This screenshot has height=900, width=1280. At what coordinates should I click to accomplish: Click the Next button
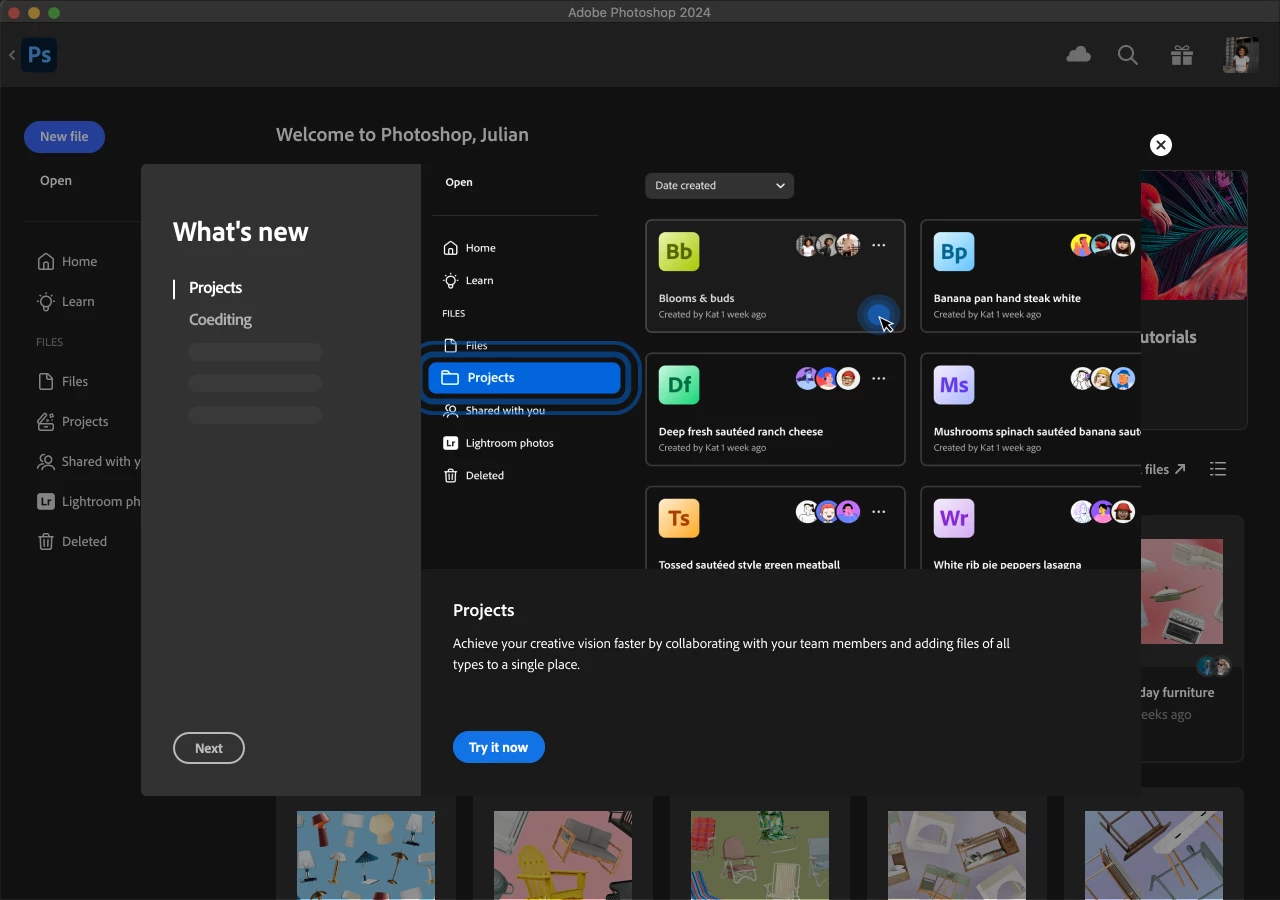coord(209,748)
